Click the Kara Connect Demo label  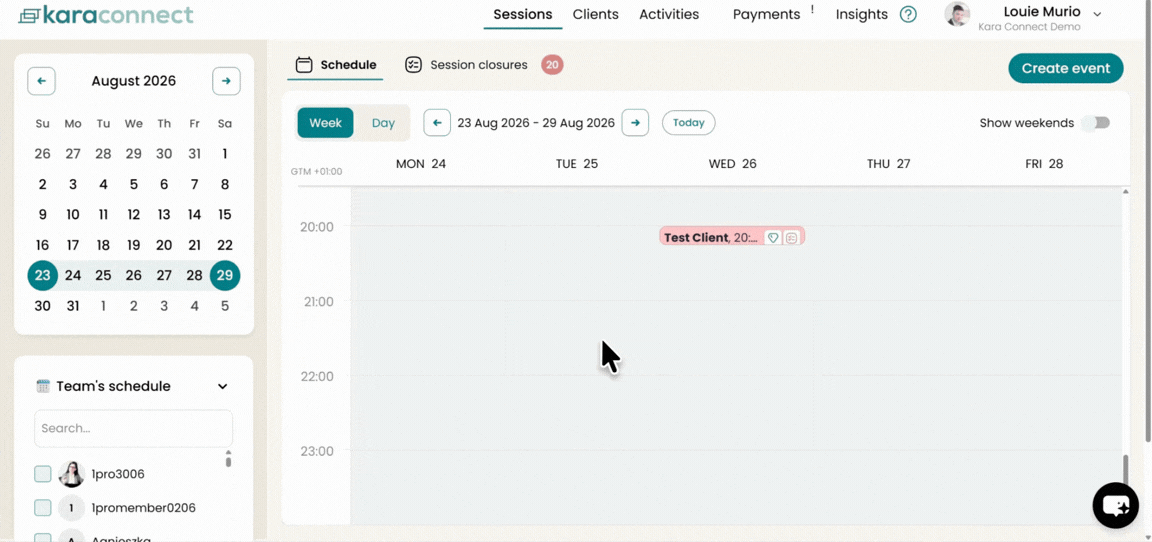(x=1029, y=27)
